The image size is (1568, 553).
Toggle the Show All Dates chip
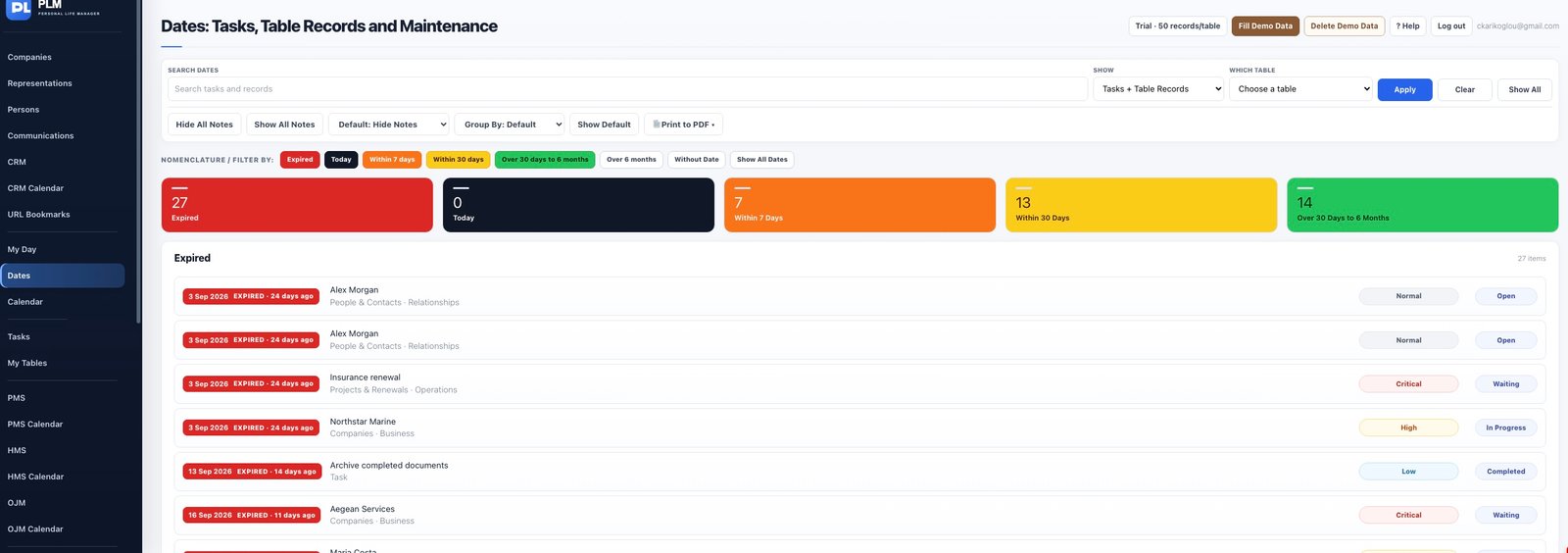[x=762, y=160]
